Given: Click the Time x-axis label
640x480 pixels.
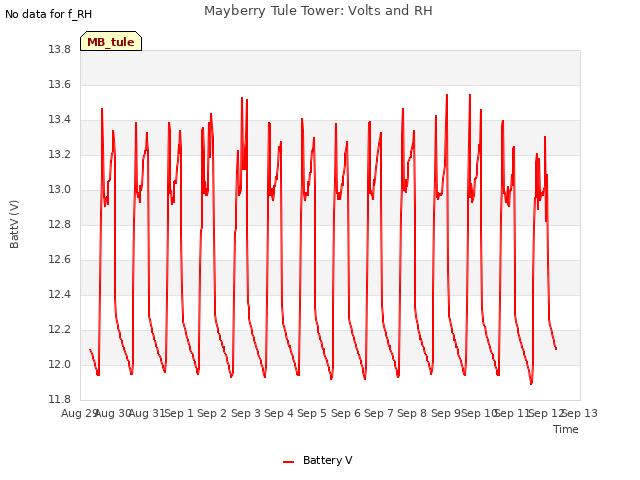Looking at the screenshot, I should (566, 429).
